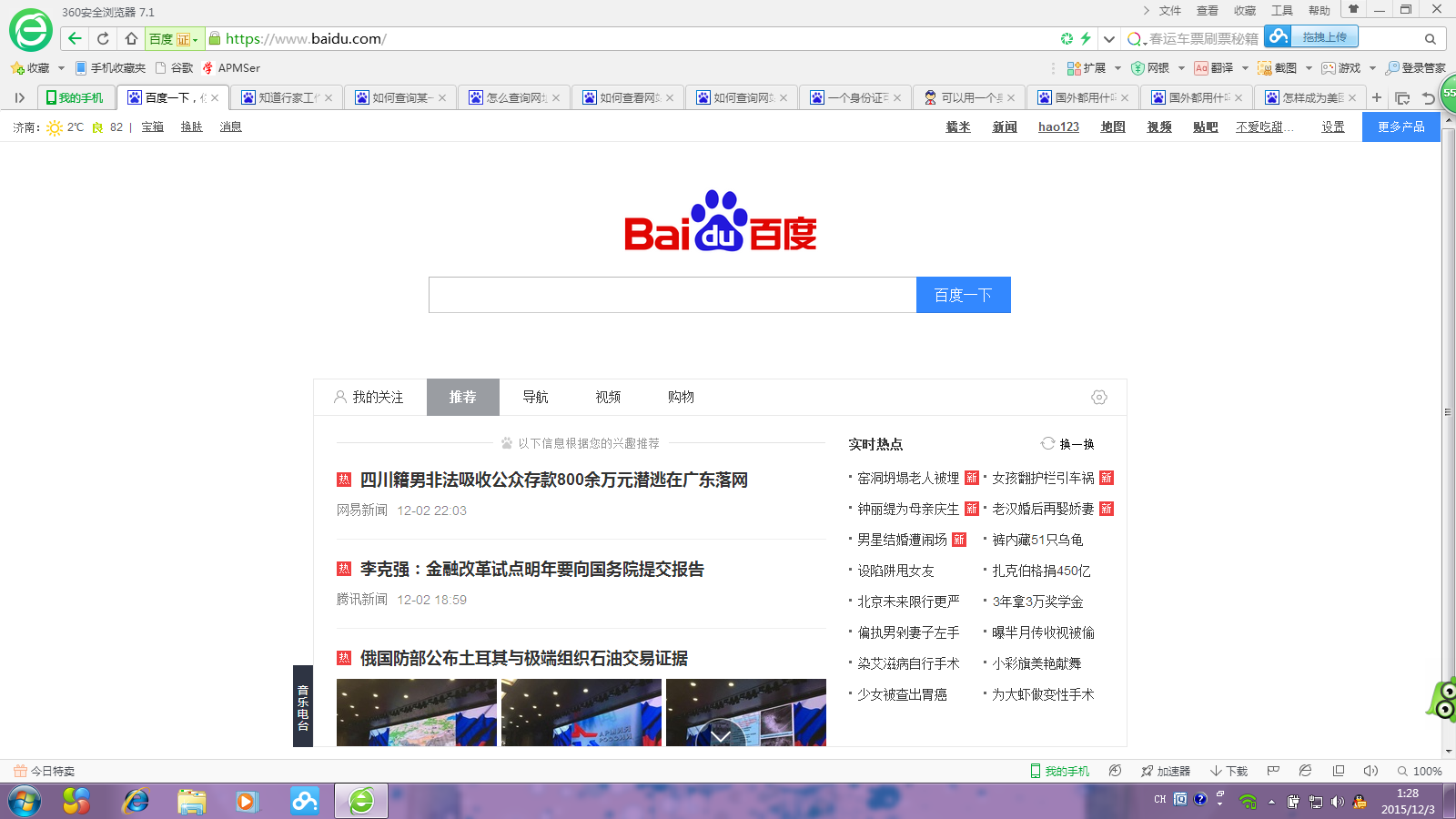Expand the 网银 dropdown arrow

point(1181,68)
